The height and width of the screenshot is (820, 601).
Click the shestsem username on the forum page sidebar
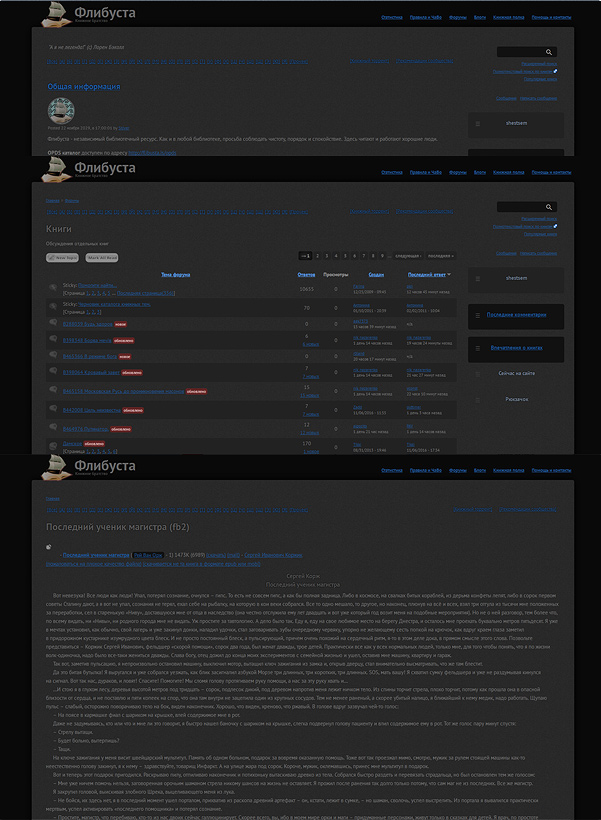516,278
